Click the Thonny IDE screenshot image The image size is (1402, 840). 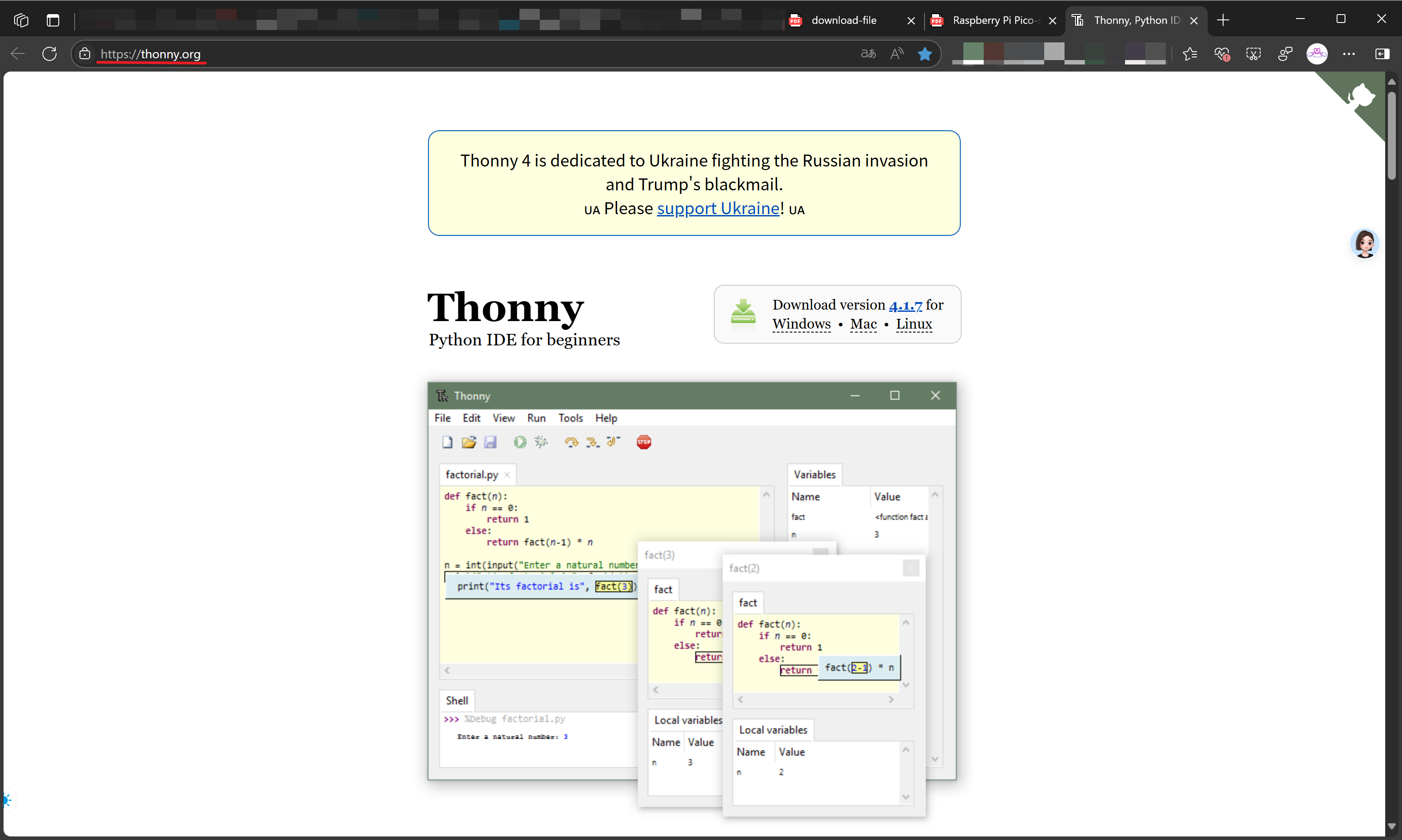coord(692,599)
